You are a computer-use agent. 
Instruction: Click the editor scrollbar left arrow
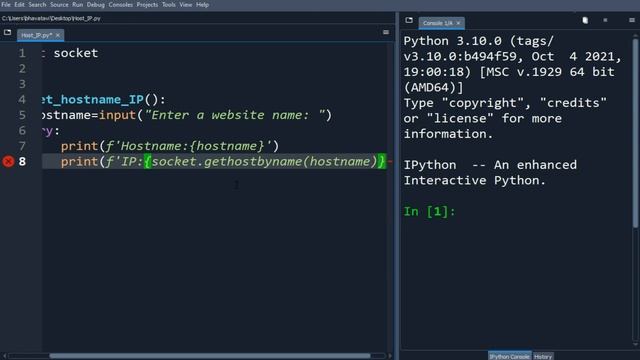(x=4, y=356)
